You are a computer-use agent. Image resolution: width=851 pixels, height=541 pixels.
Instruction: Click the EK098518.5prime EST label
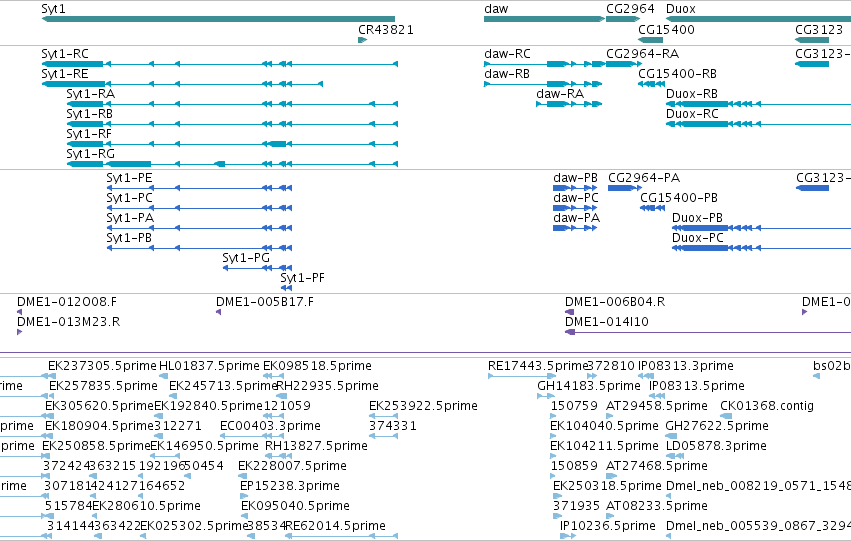pos(317,366)
